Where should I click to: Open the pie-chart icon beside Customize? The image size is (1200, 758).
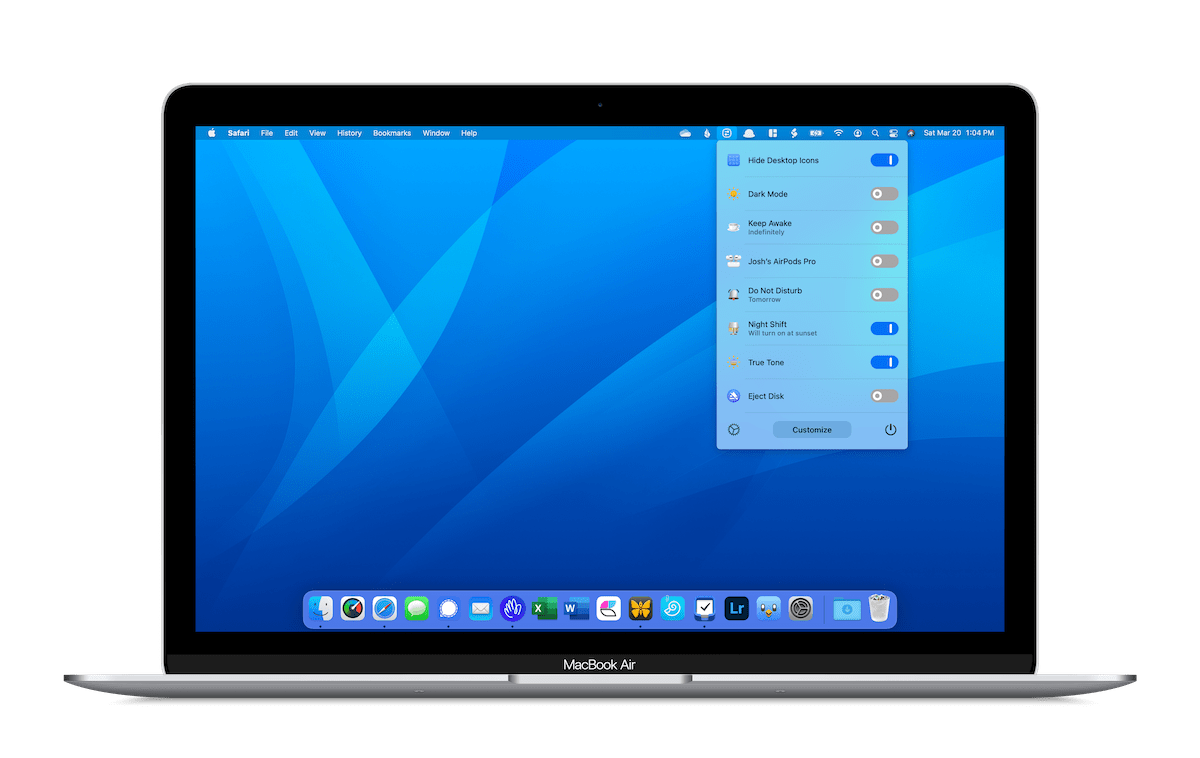point(734,430)
